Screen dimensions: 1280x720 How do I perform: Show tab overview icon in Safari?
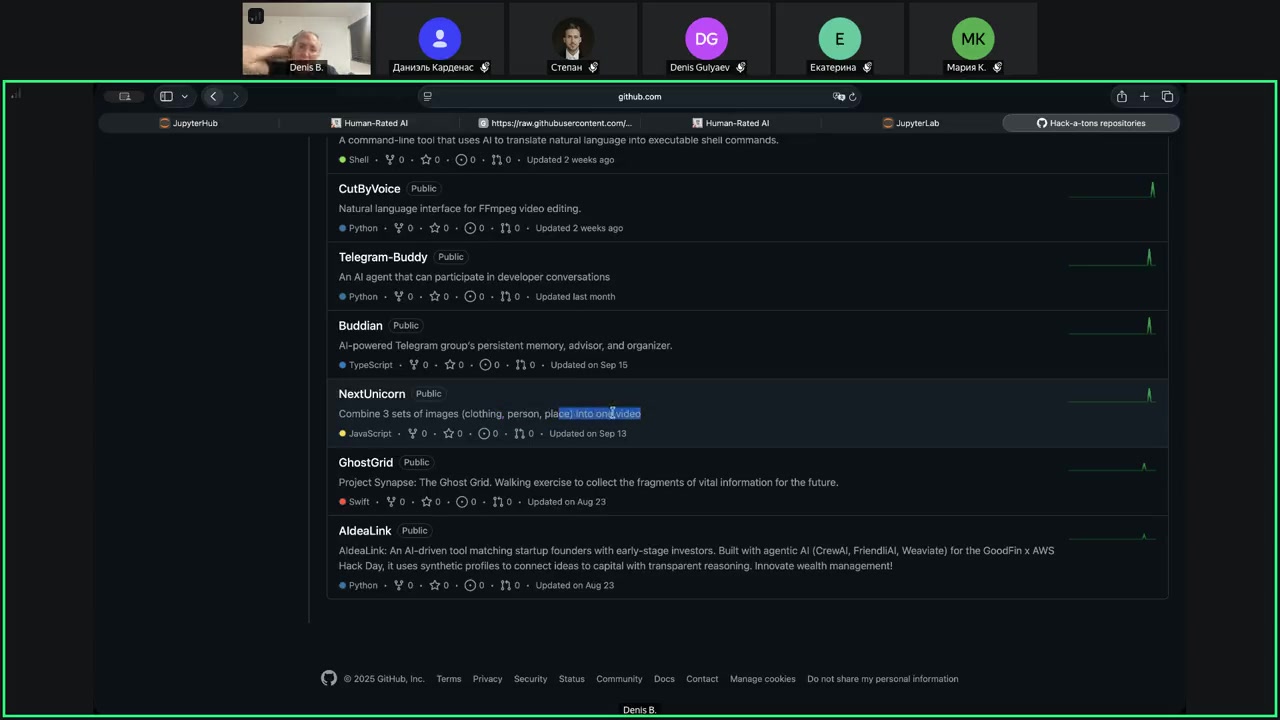[1167, 96]
